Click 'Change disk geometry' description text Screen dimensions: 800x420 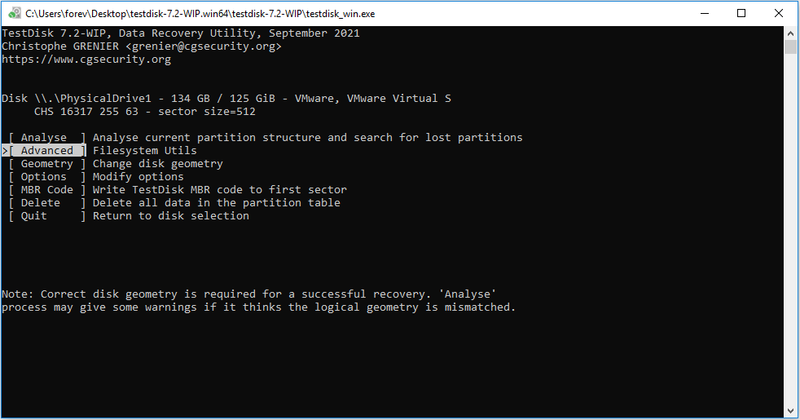point(158,164)
